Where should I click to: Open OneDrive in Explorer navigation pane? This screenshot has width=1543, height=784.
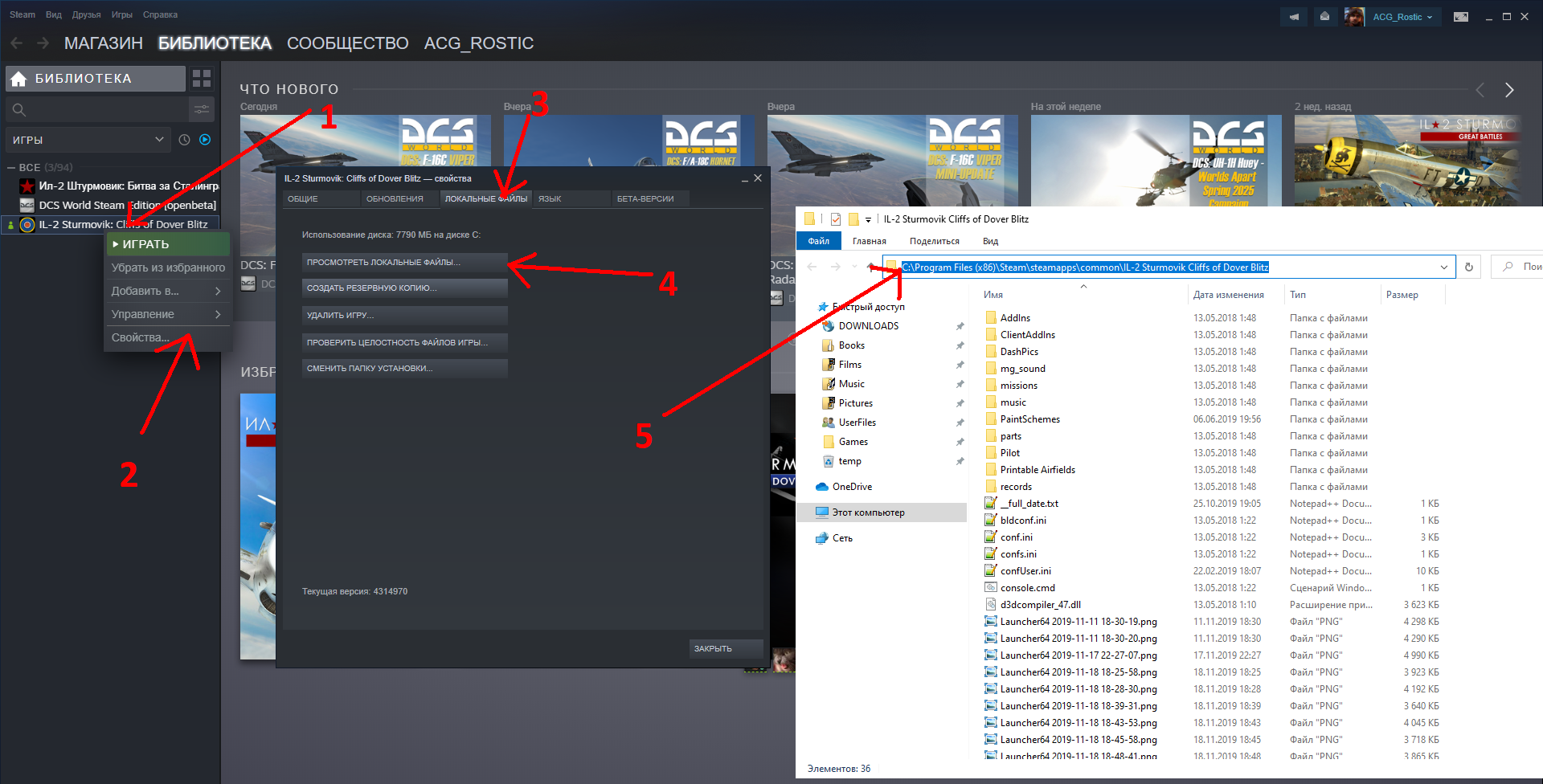(x=852, y=487)
